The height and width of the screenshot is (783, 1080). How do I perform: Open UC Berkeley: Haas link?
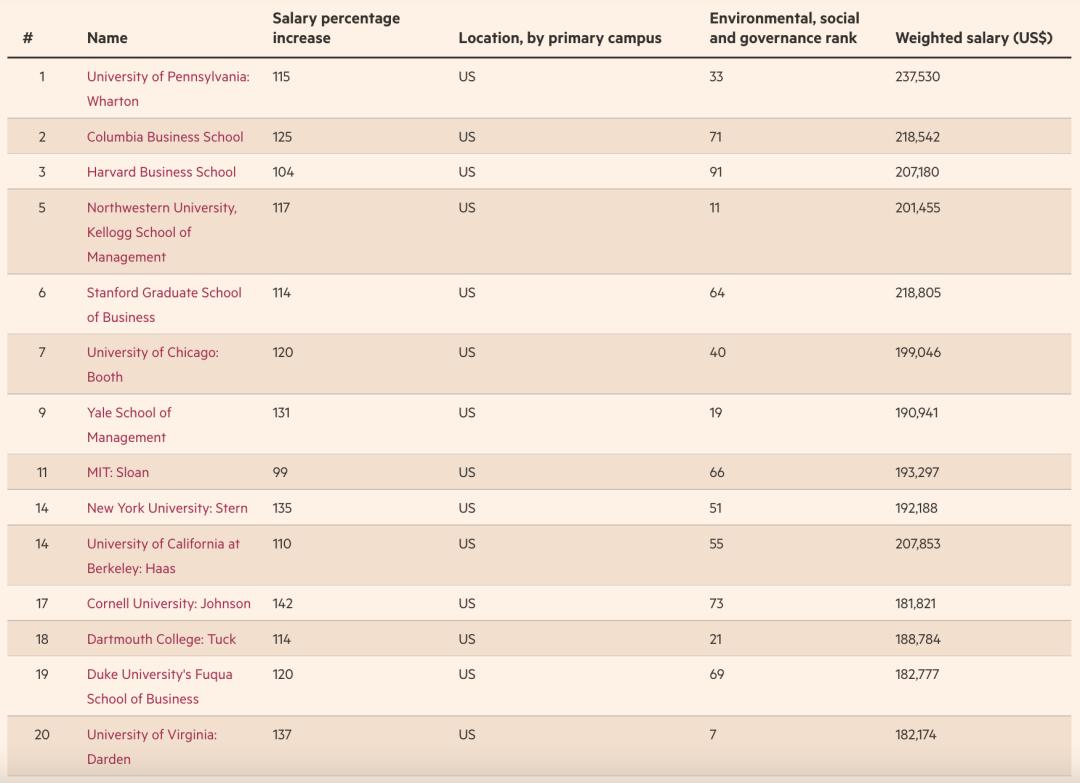(x=163, y=544)
